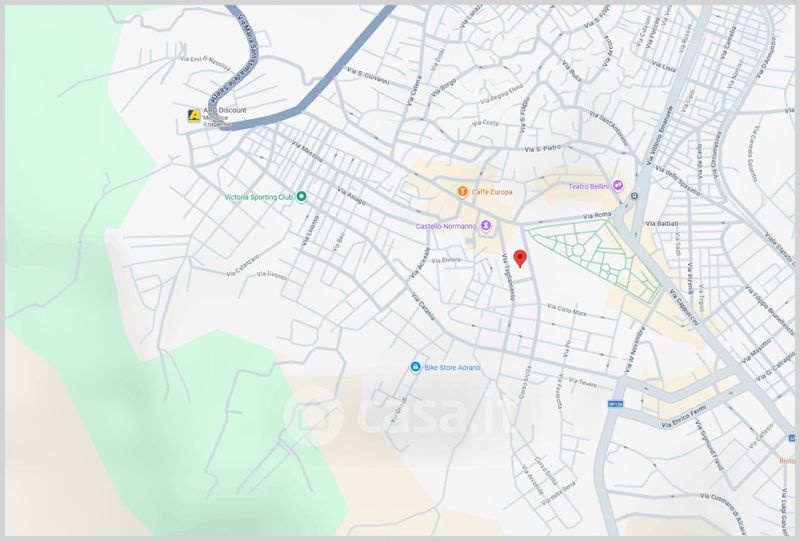Open the Teatro Bellini place label
The image size is (800, 541).
(x=589, y=186)
